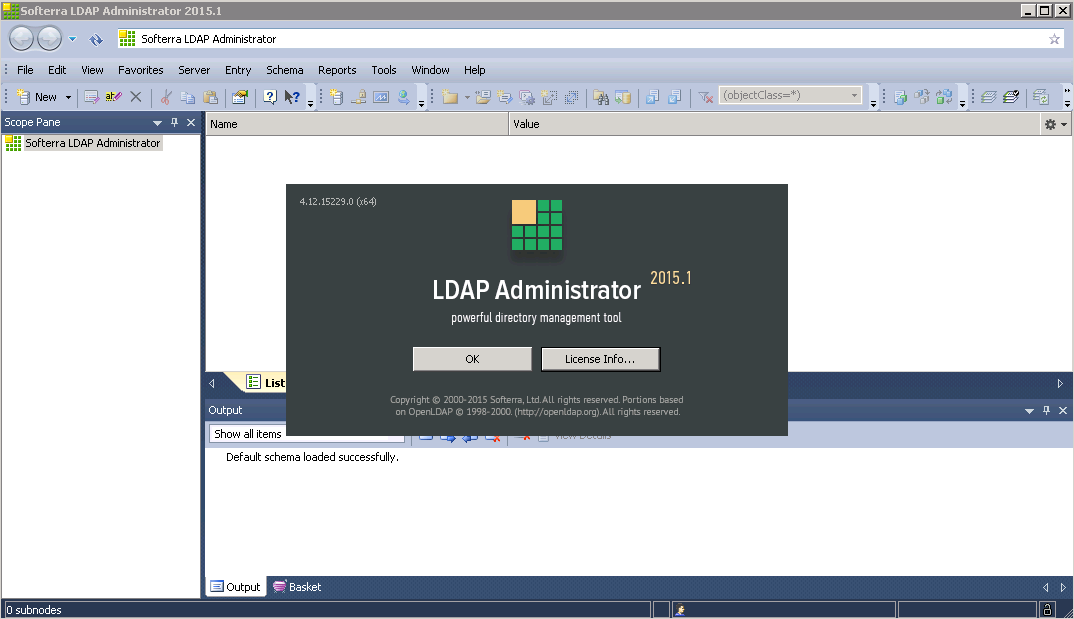Image resolution: width=1074 pixels, height=619 pixels.
Task: Open the Reports menu
Action: [x=337, y=70]
